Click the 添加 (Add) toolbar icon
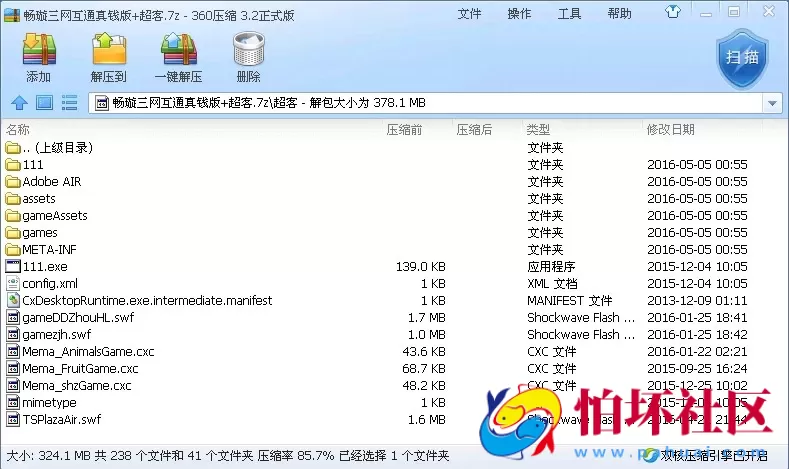The width and height of the screenshot is (789, 469). point(39,49)
